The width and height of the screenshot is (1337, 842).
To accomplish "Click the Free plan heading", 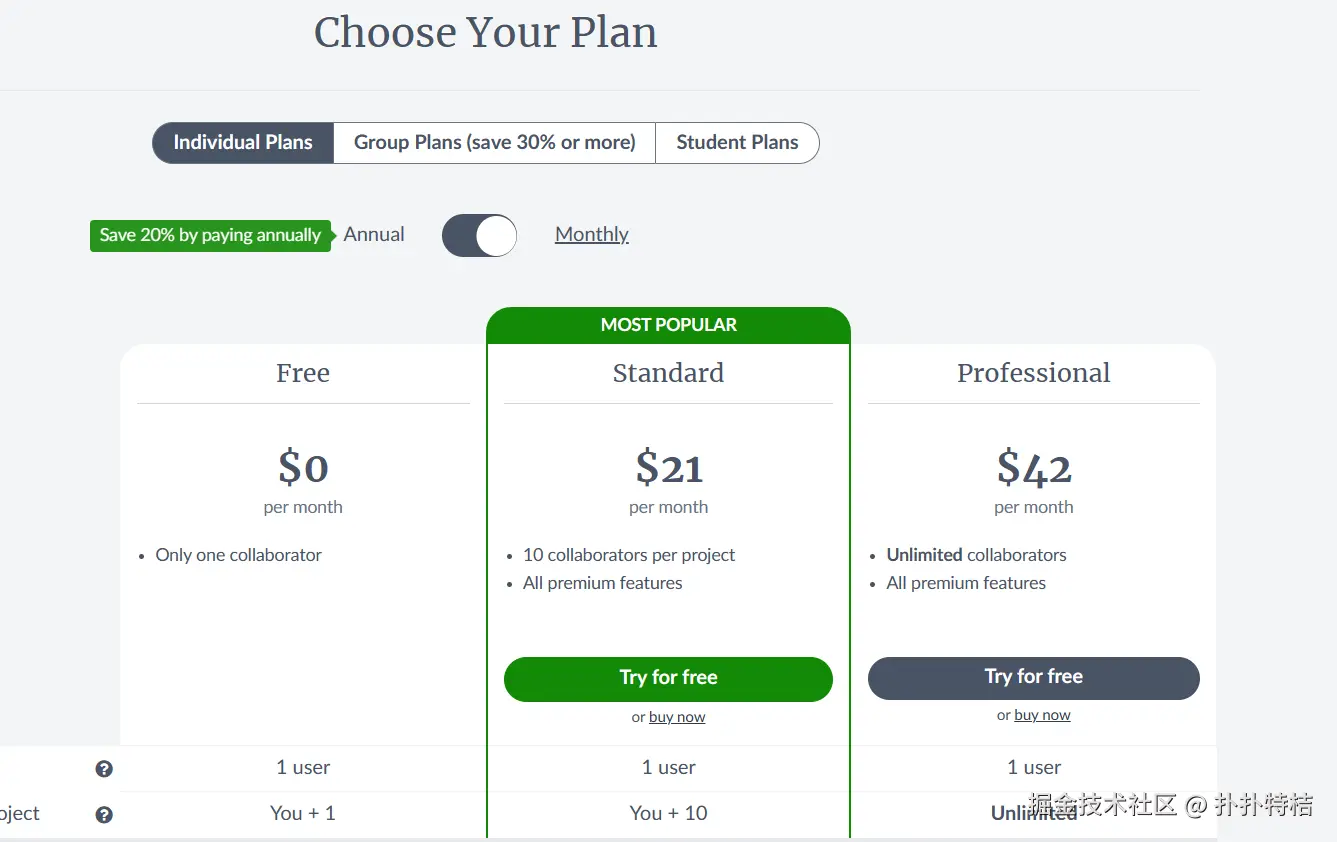I will [303, 373].
